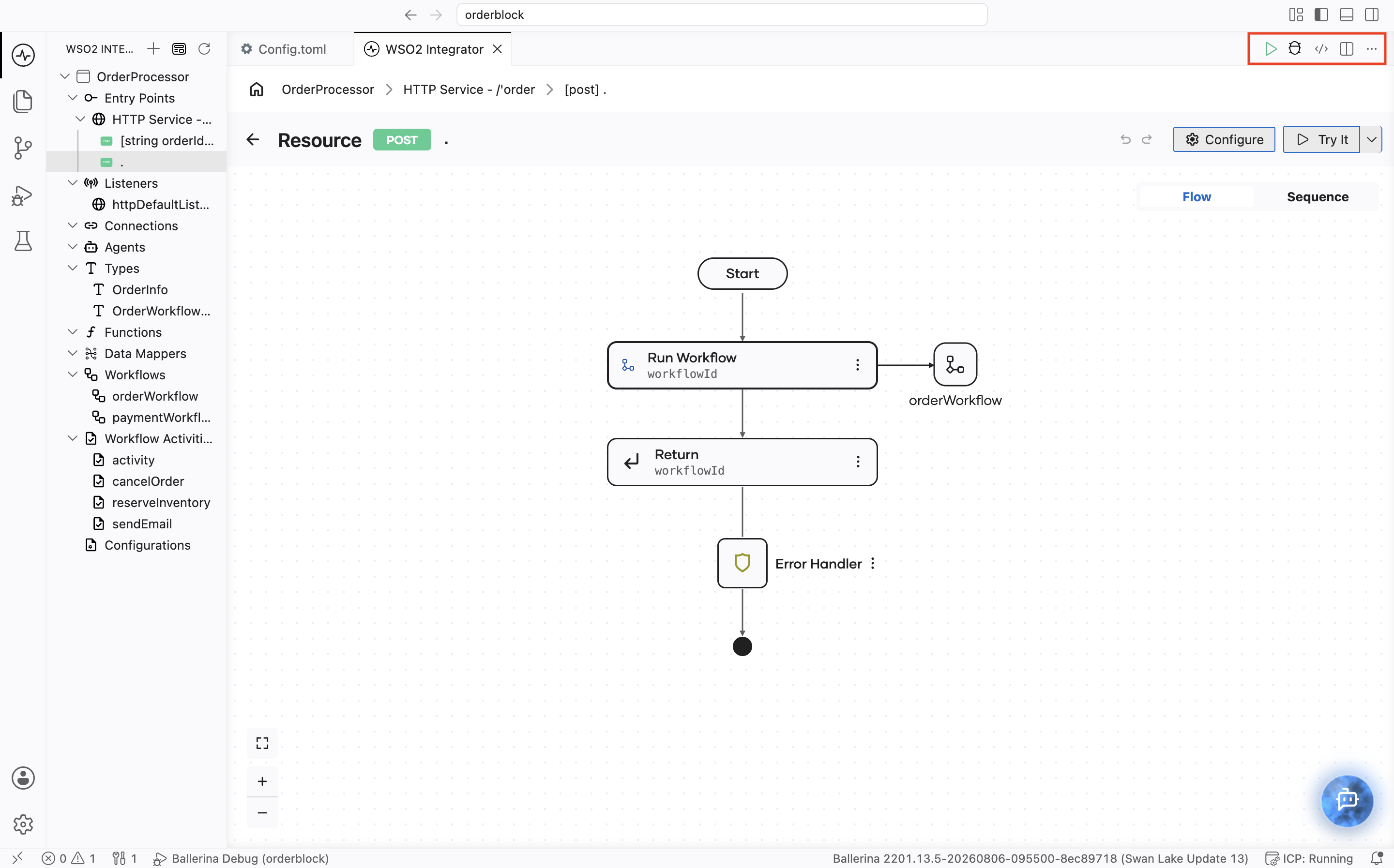The height and width of the screenshot is (868, 1394).
Task: Refresh the WSO2 Integrator project tree
Action: [x=204, y=49]
